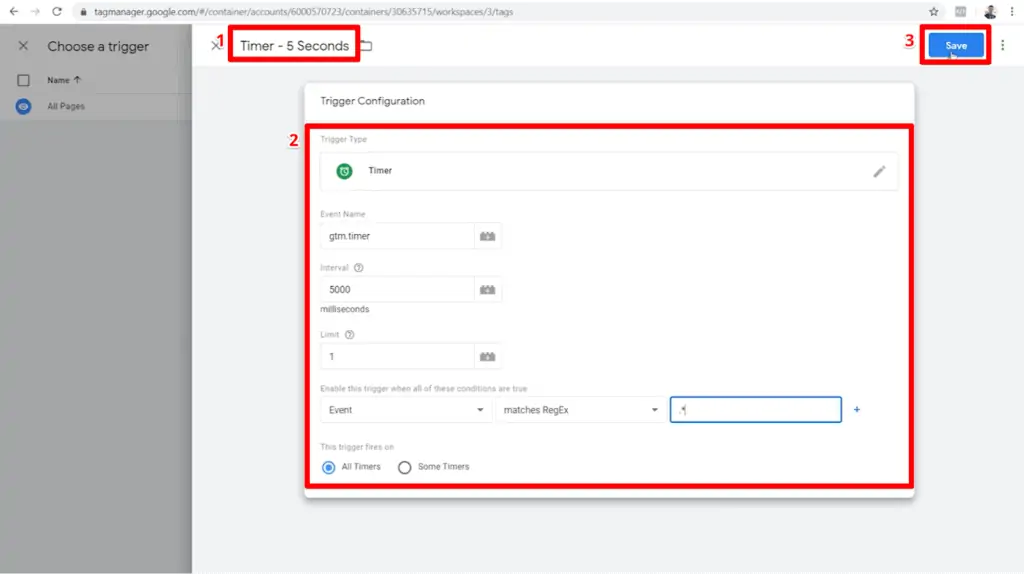Select the Some Timers radio button
The image size is (1024, 574).
(x=404, y=467)
